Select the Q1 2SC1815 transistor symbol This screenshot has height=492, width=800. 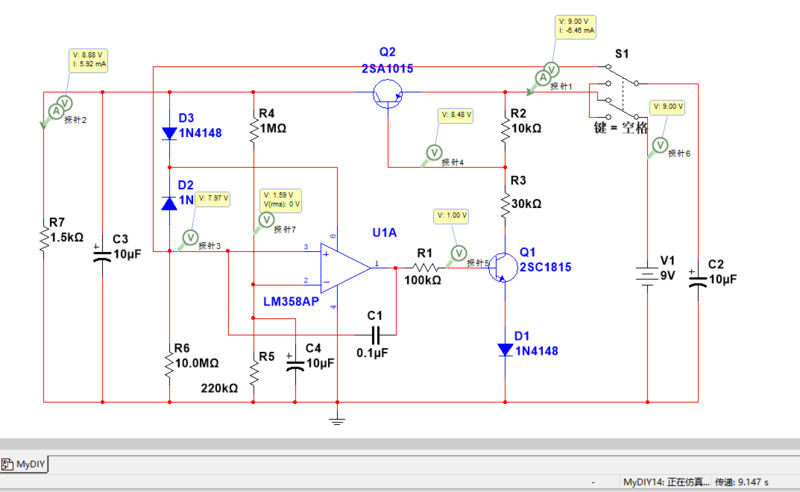coord(502,267)
